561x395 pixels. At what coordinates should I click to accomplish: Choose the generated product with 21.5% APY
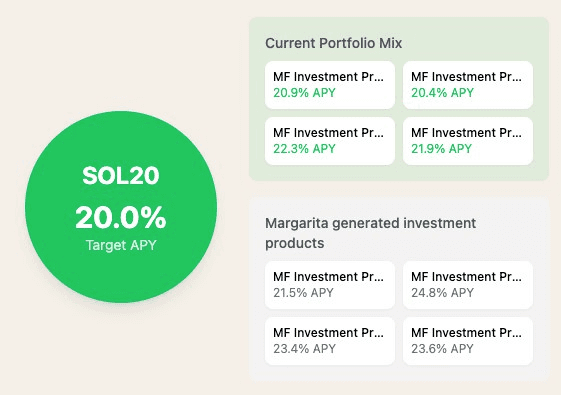(330, 285)
